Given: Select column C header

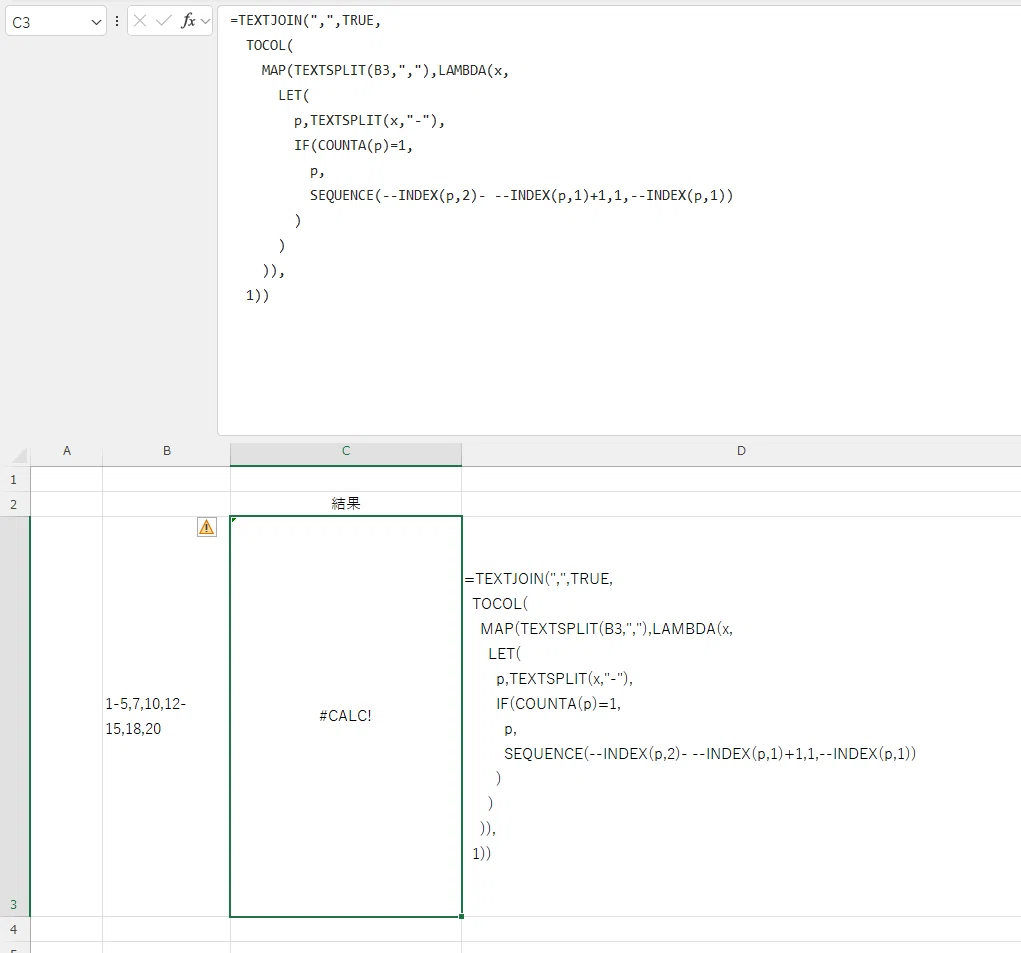Looking at the screenshot, I should click(346, 450).
